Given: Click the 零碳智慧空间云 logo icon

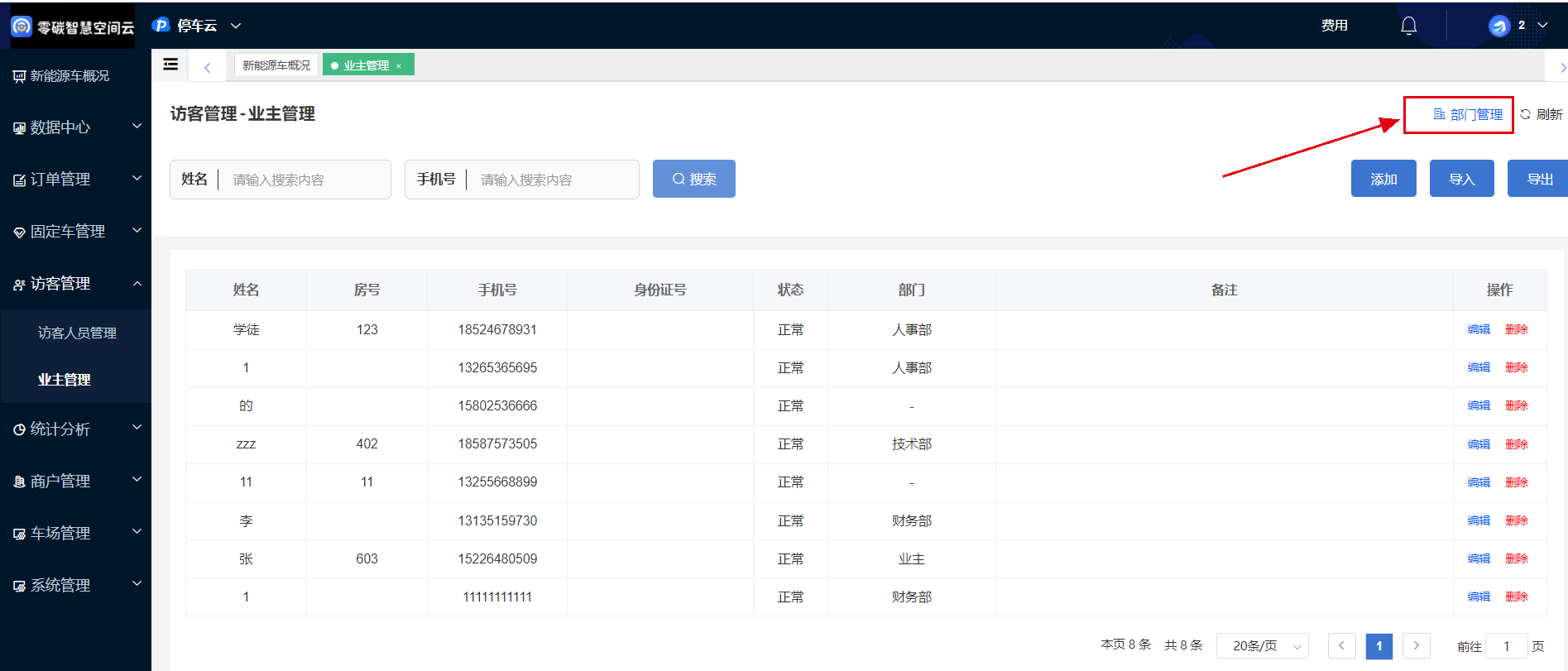Looking at the screenshot, I should (x=22, y=26).
